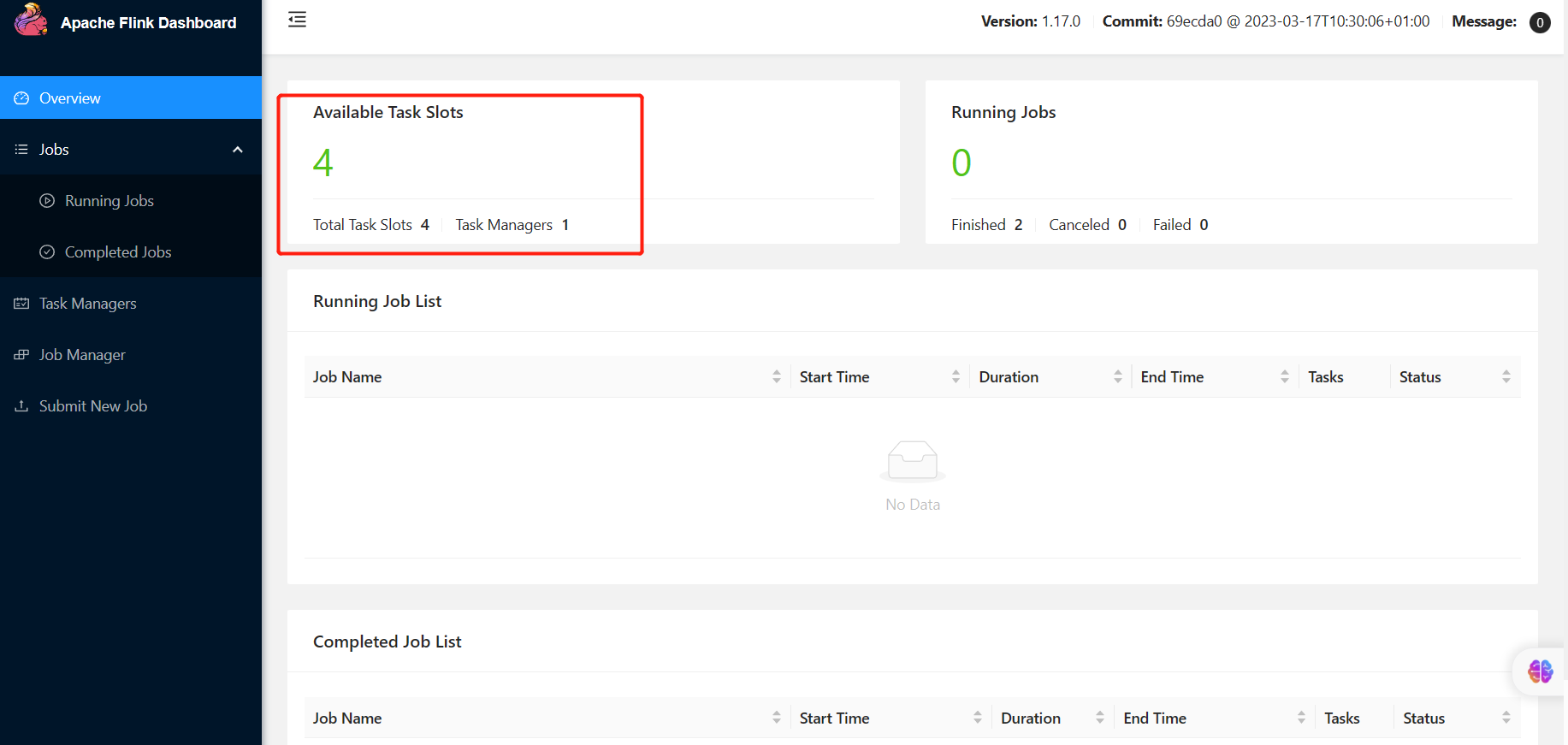Click the Running Jobs count 0
Image resolution: width=1568 pixels, height=745 pixels.
point(962,163)
